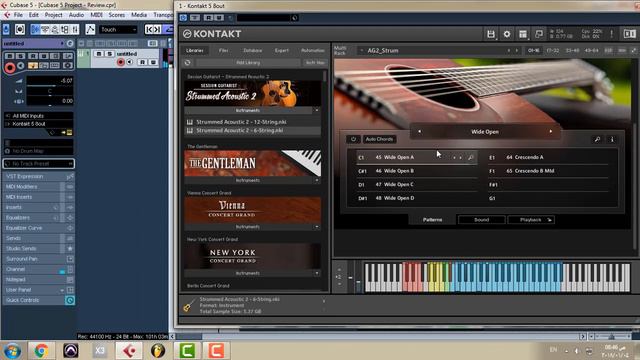The image size is (640, 360).
Task: Open Cubase File menu
Action: click(18, 15)
